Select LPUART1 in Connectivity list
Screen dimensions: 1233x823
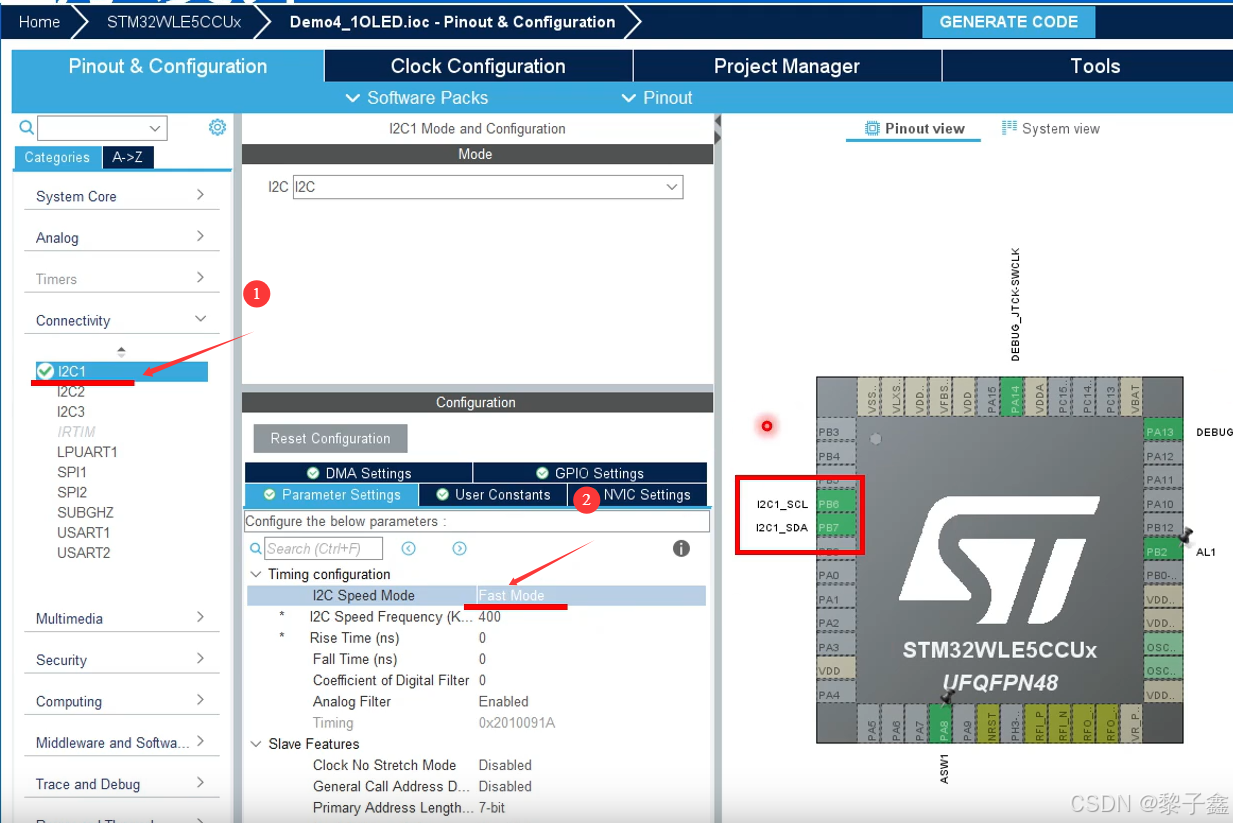point(87,452)
